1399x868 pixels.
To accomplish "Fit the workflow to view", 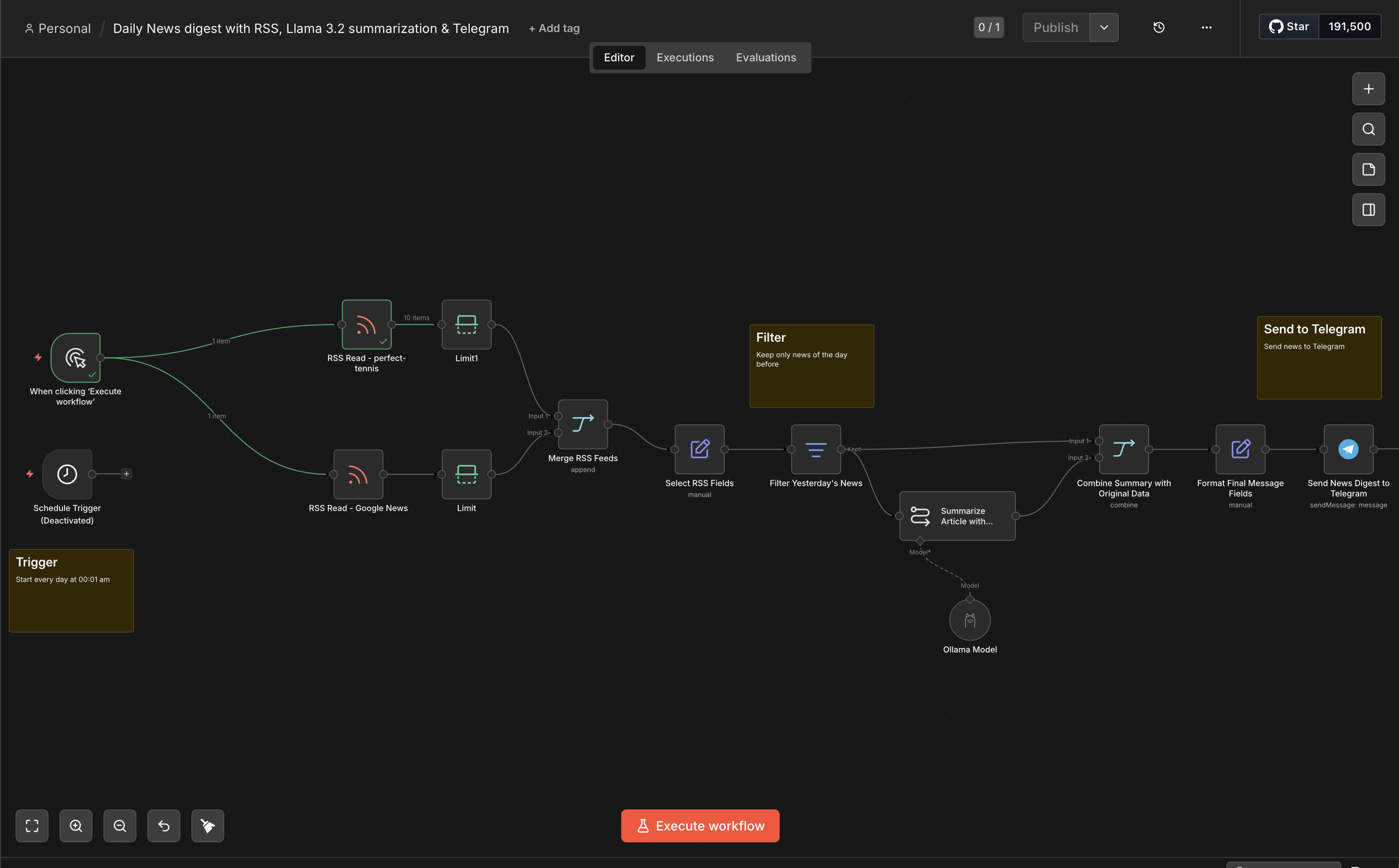I will [x=32, y=825].
